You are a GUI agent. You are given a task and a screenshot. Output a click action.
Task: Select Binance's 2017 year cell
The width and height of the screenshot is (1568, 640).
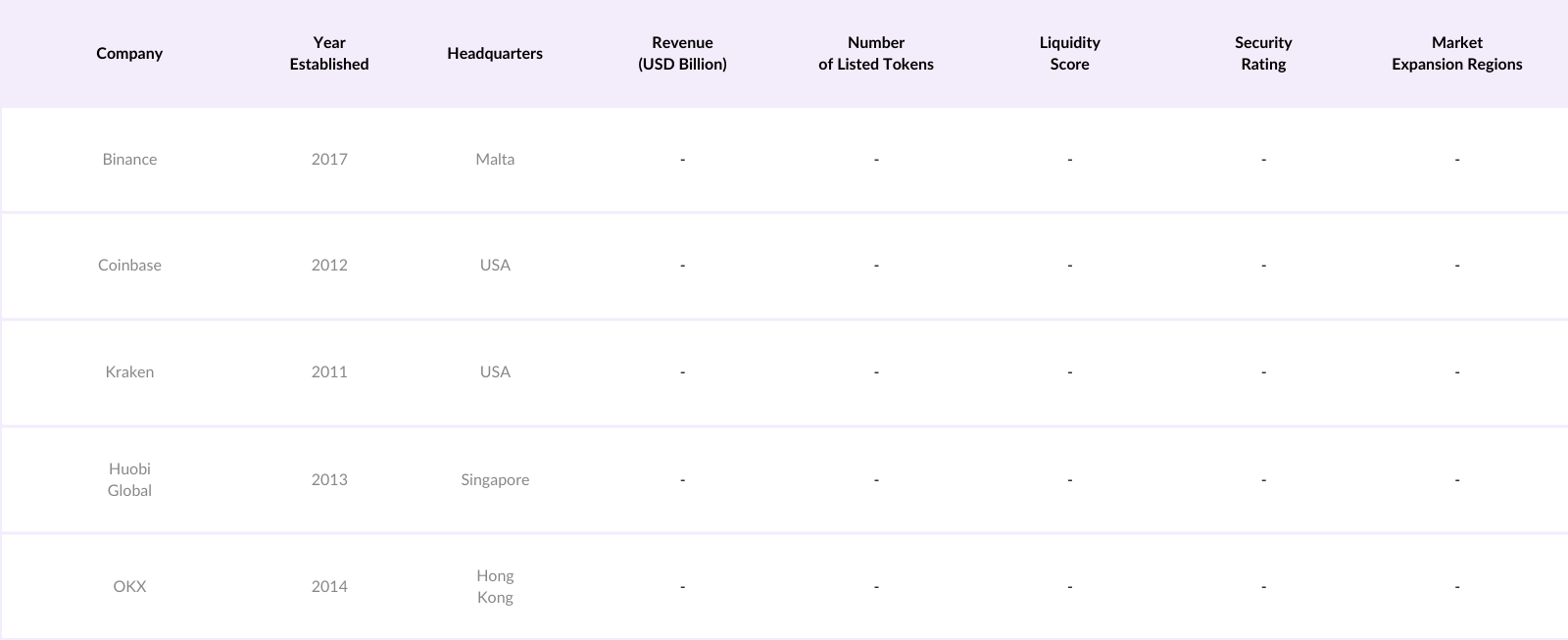coord(329,160)
